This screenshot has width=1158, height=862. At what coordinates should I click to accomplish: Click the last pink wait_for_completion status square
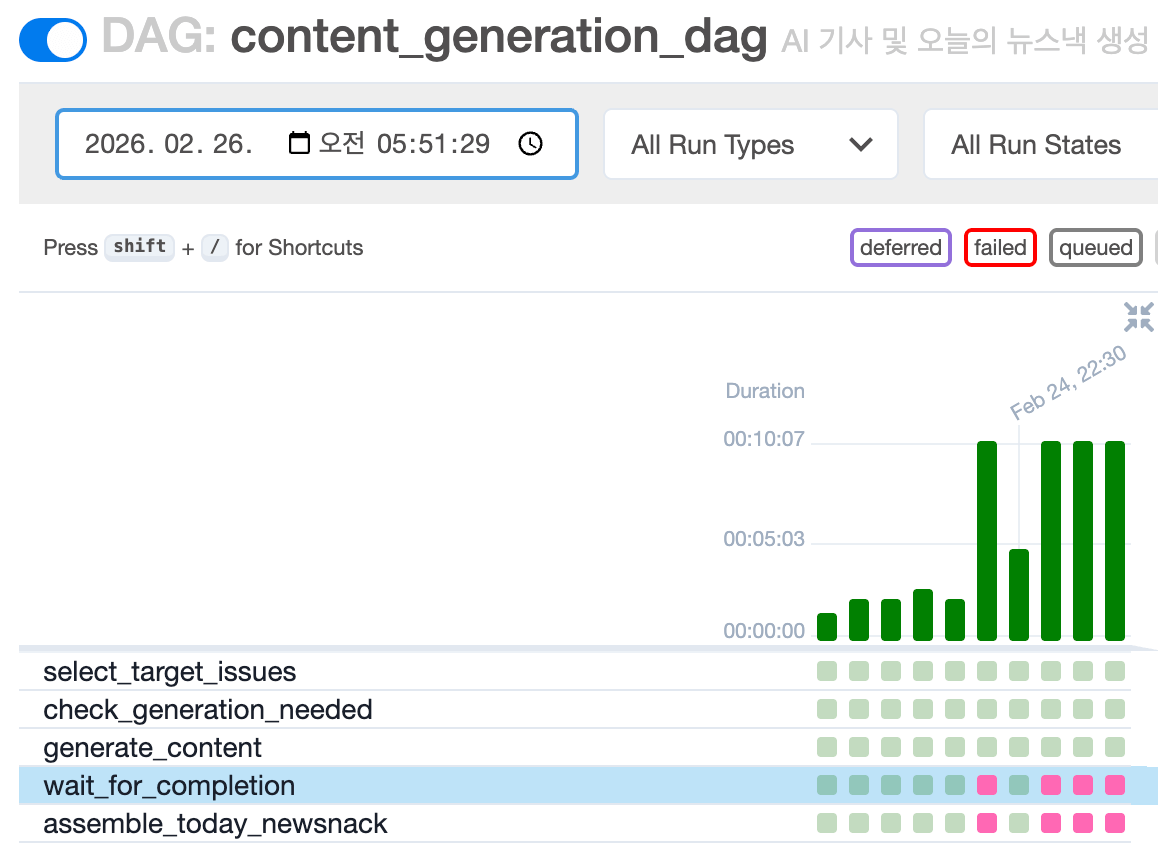[x=1115, y=785]
